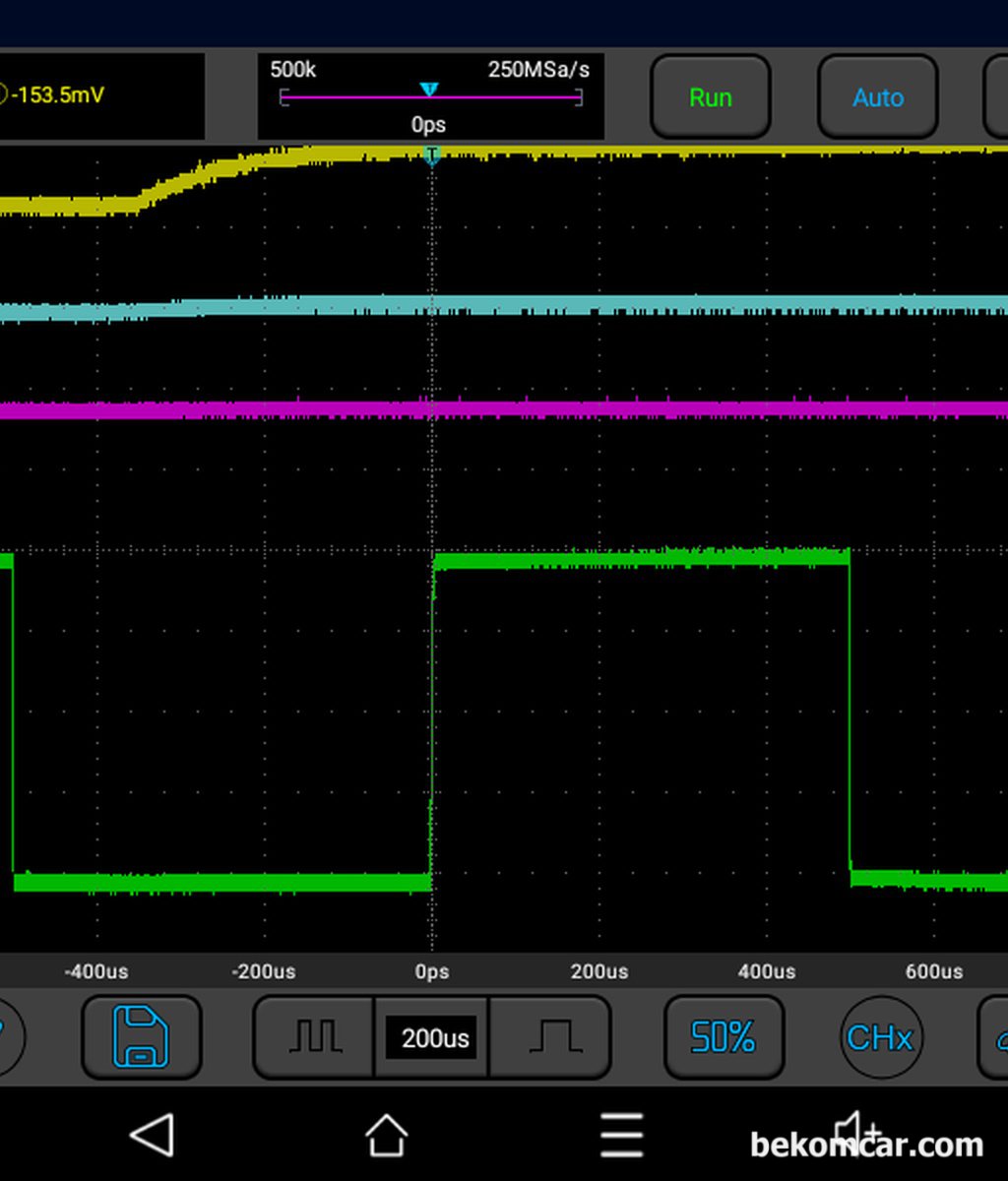
Task: Tap the 250MSa/s sample rate label
Action: (538, 69)
